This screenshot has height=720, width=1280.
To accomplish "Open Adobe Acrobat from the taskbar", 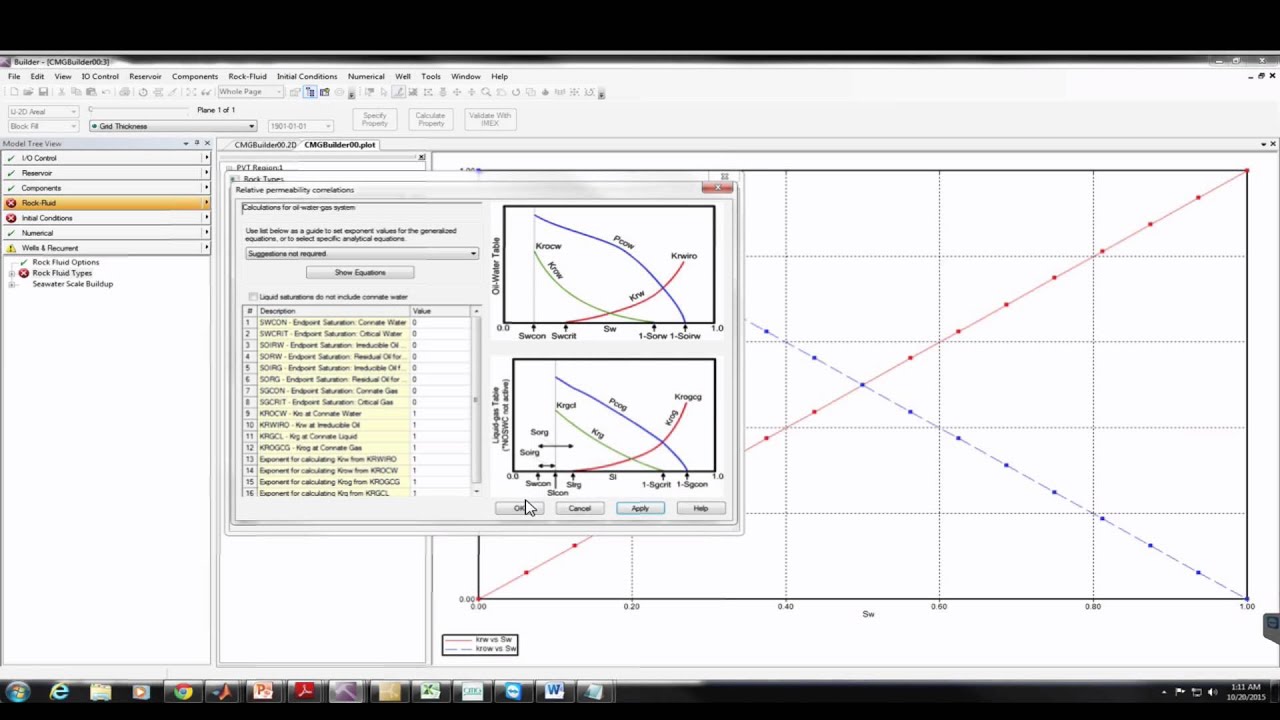I will pyautogui.click(x=304, y=691).
